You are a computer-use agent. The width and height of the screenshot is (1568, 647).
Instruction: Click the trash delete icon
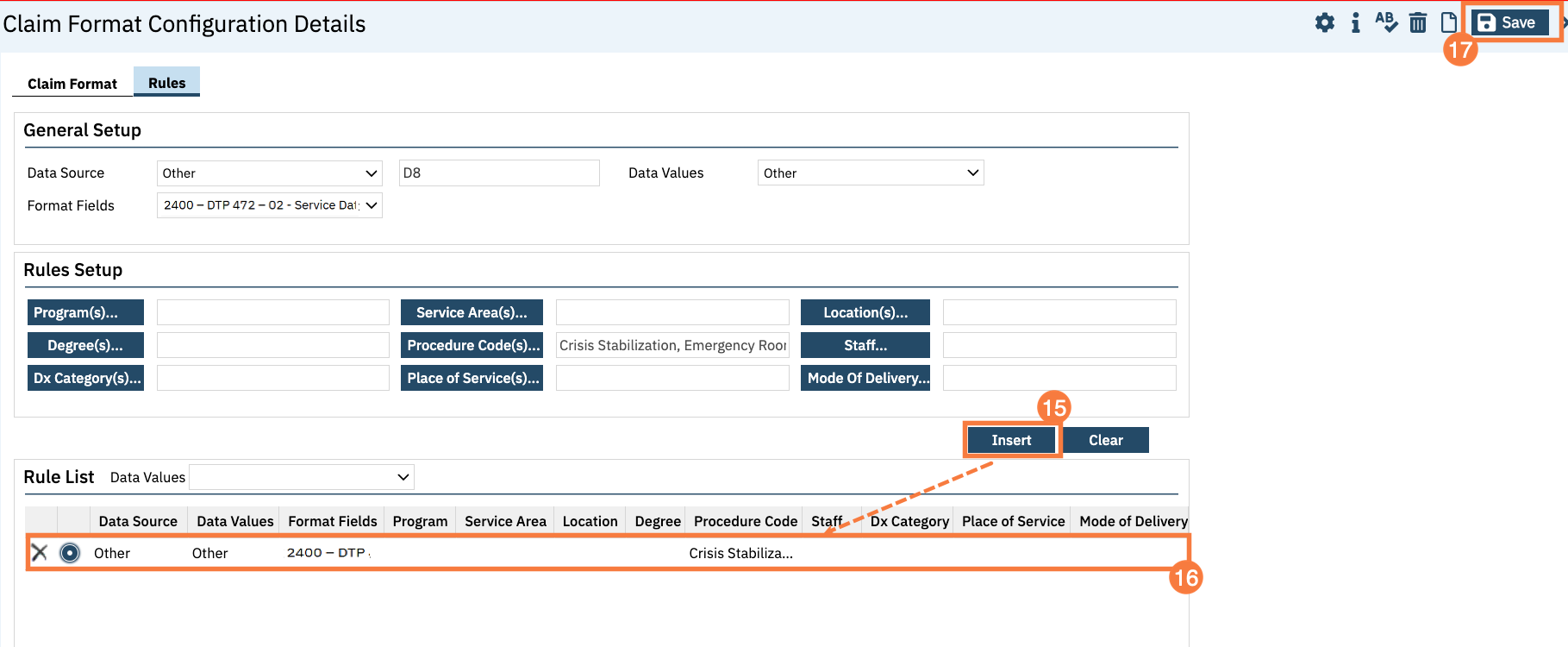pyautogui.click(x=1418, y=23)
